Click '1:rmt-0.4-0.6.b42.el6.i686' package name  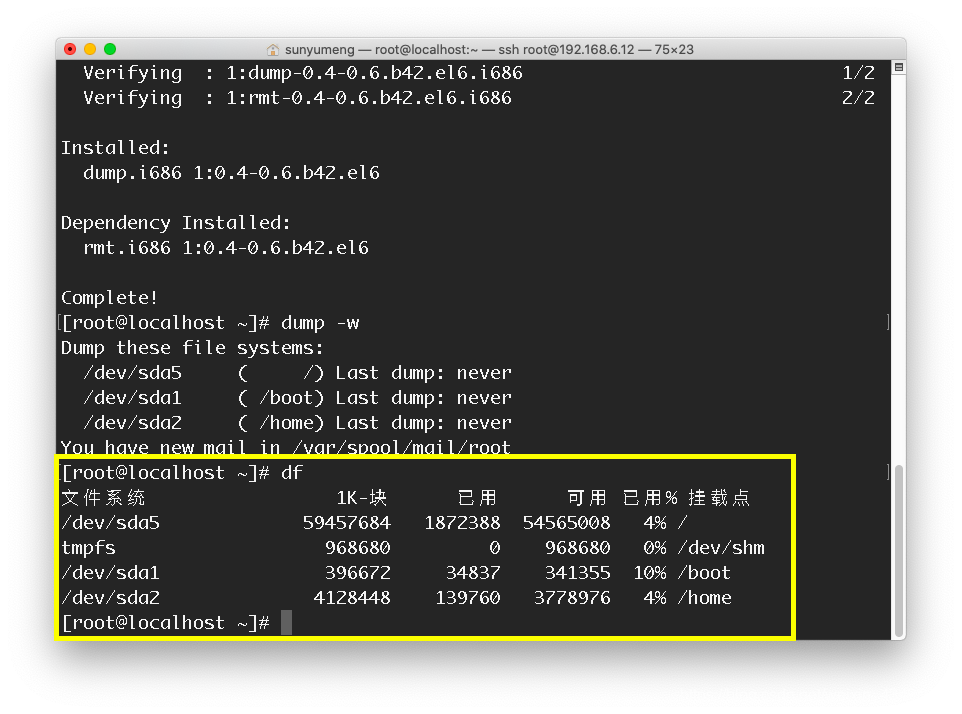369,98
